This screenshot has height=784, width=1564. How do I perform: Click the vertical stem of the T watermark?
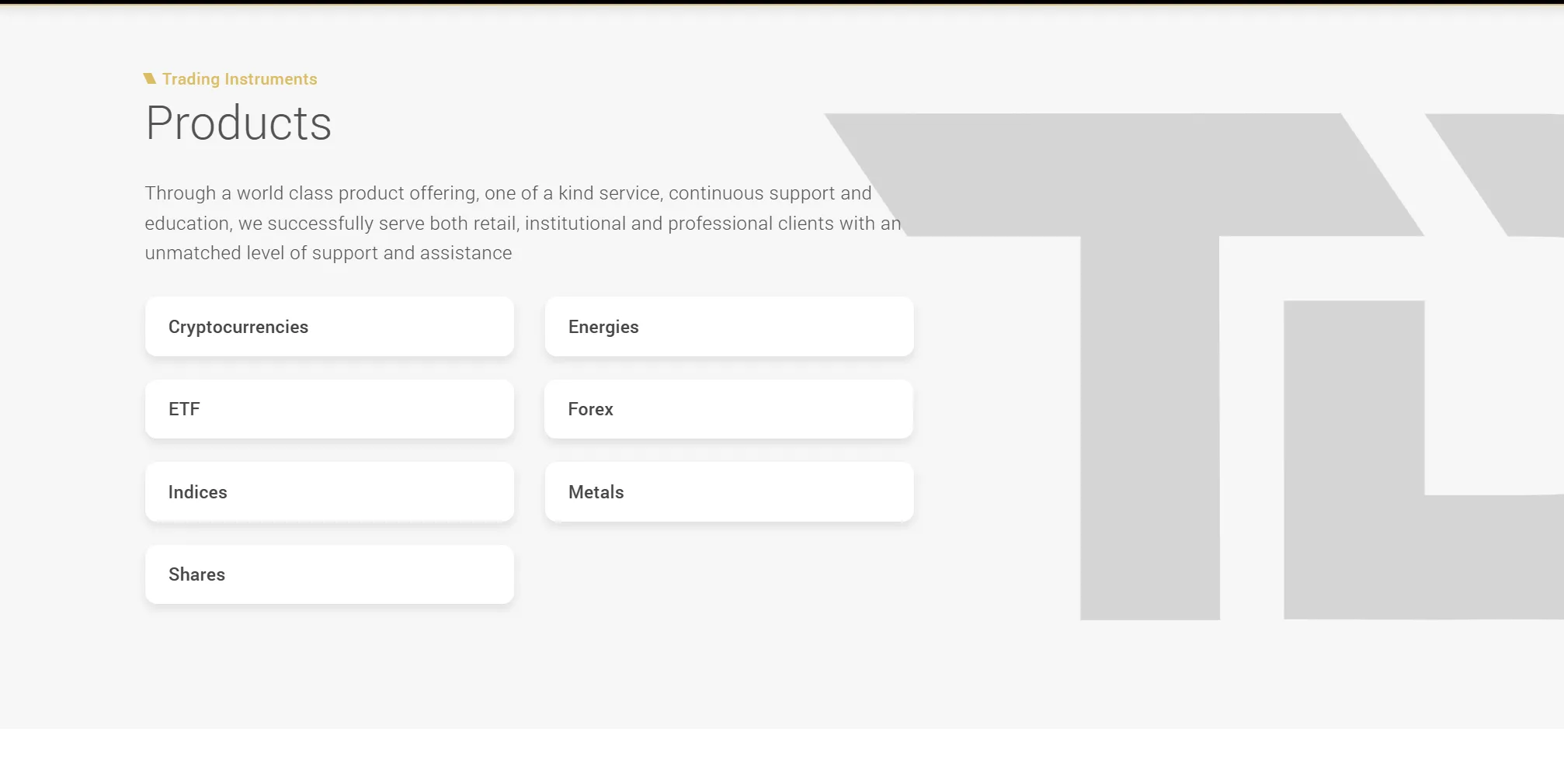1150,427
